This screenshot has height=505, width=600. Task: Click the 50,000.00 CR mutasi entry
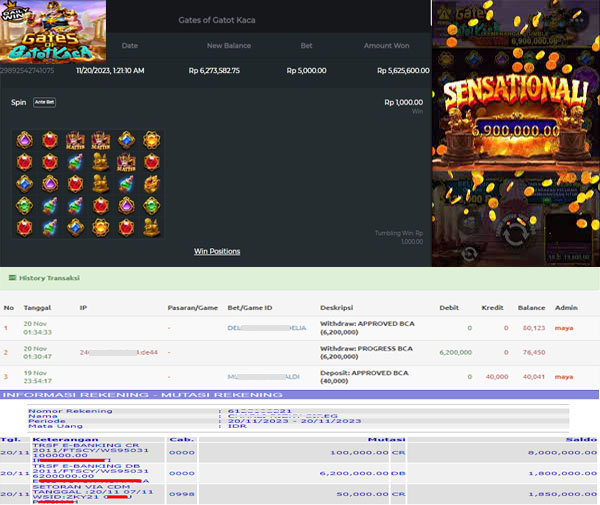[371, 494]
